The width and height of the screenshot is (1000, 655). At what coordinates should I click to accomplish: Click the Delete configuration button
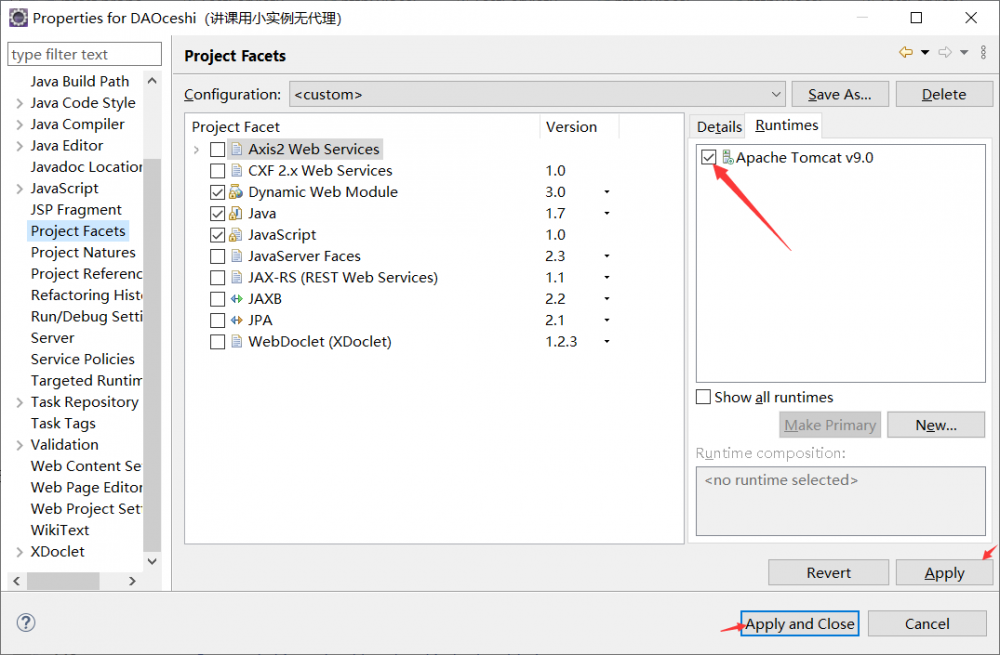pos(944,94)
